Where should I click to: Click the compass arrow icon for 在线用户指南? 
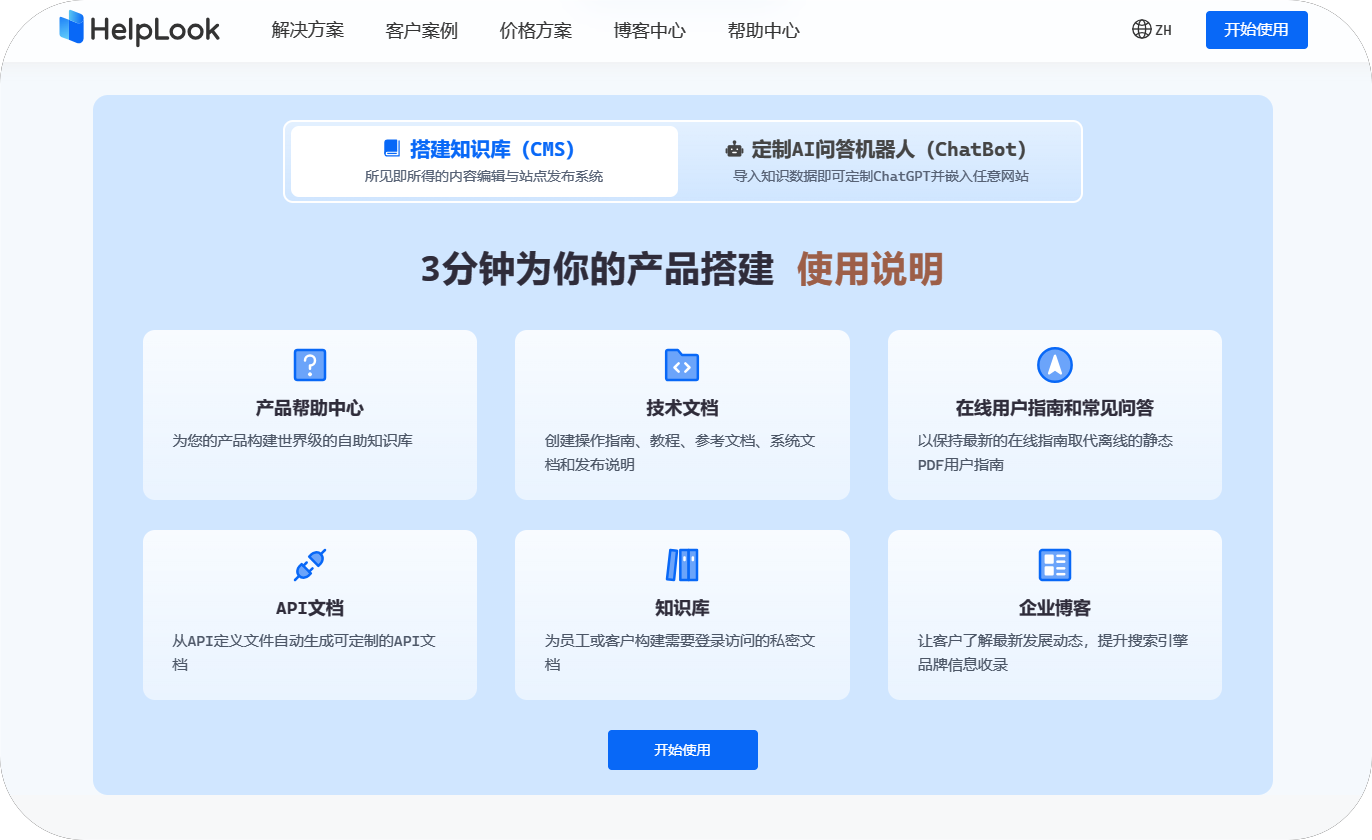pyautogui.click(x=1055, y=365)
